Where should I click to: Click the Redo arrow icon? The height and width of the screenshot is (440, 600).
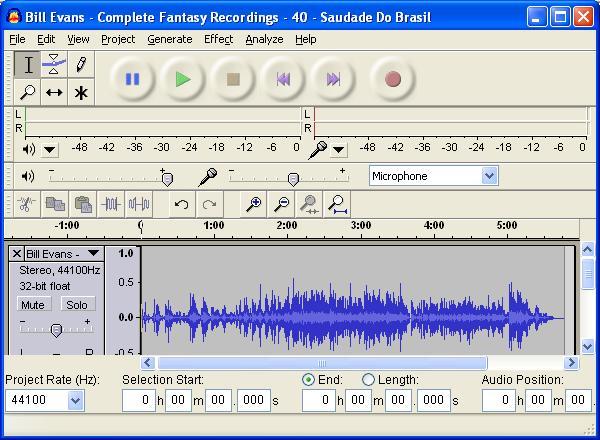(x=209, y=204)
